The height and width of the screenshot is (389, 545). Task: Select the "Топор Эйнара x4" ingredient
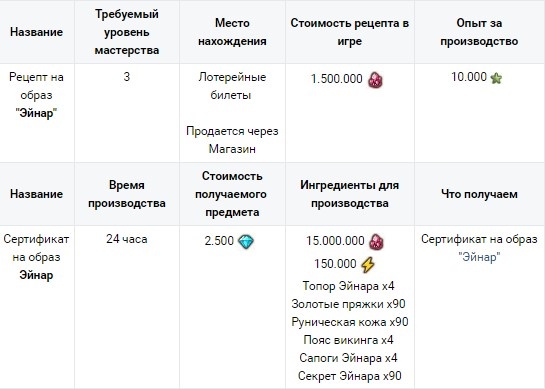click(x=349, y=286)
